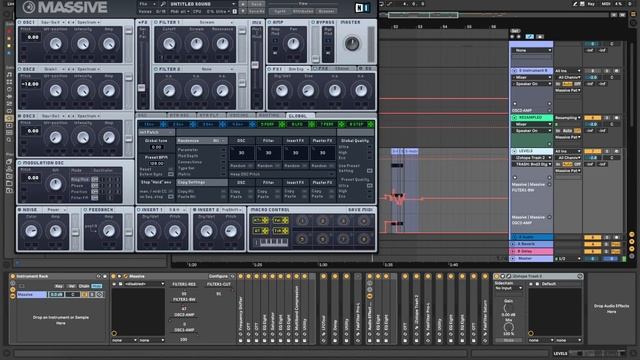Screen dimensions: 640x360
Task: Switch to the Voicing tab
Action: tap(239, 116)
